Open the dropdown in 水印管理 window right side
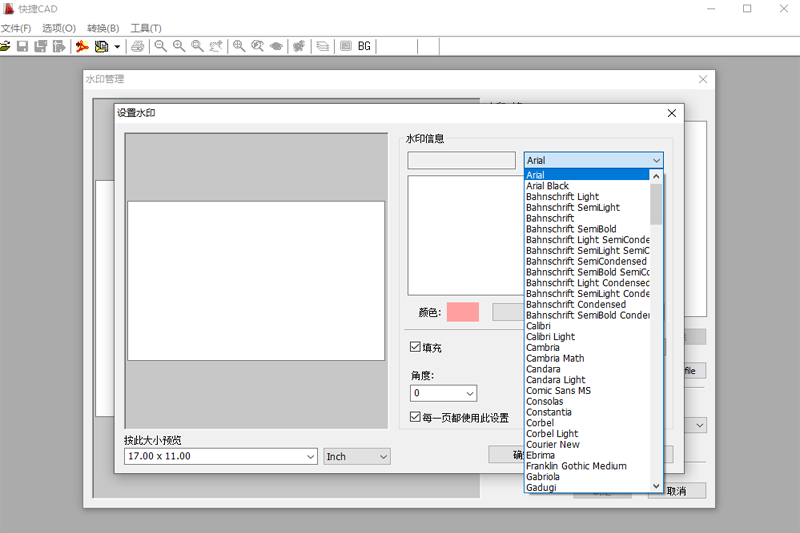800x533 pixels. pyautogui.click(x=699, y=425)
